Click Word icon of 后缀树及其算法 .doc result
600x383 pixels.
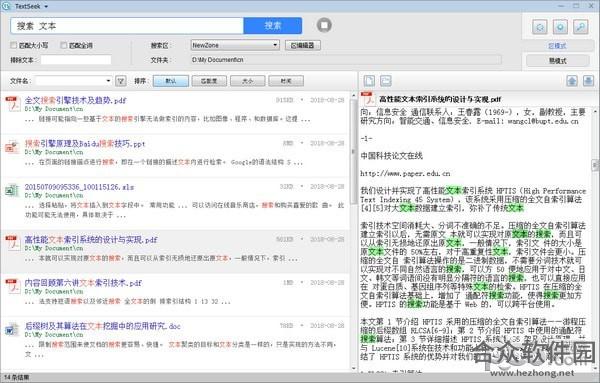click(x=13, y=329)
